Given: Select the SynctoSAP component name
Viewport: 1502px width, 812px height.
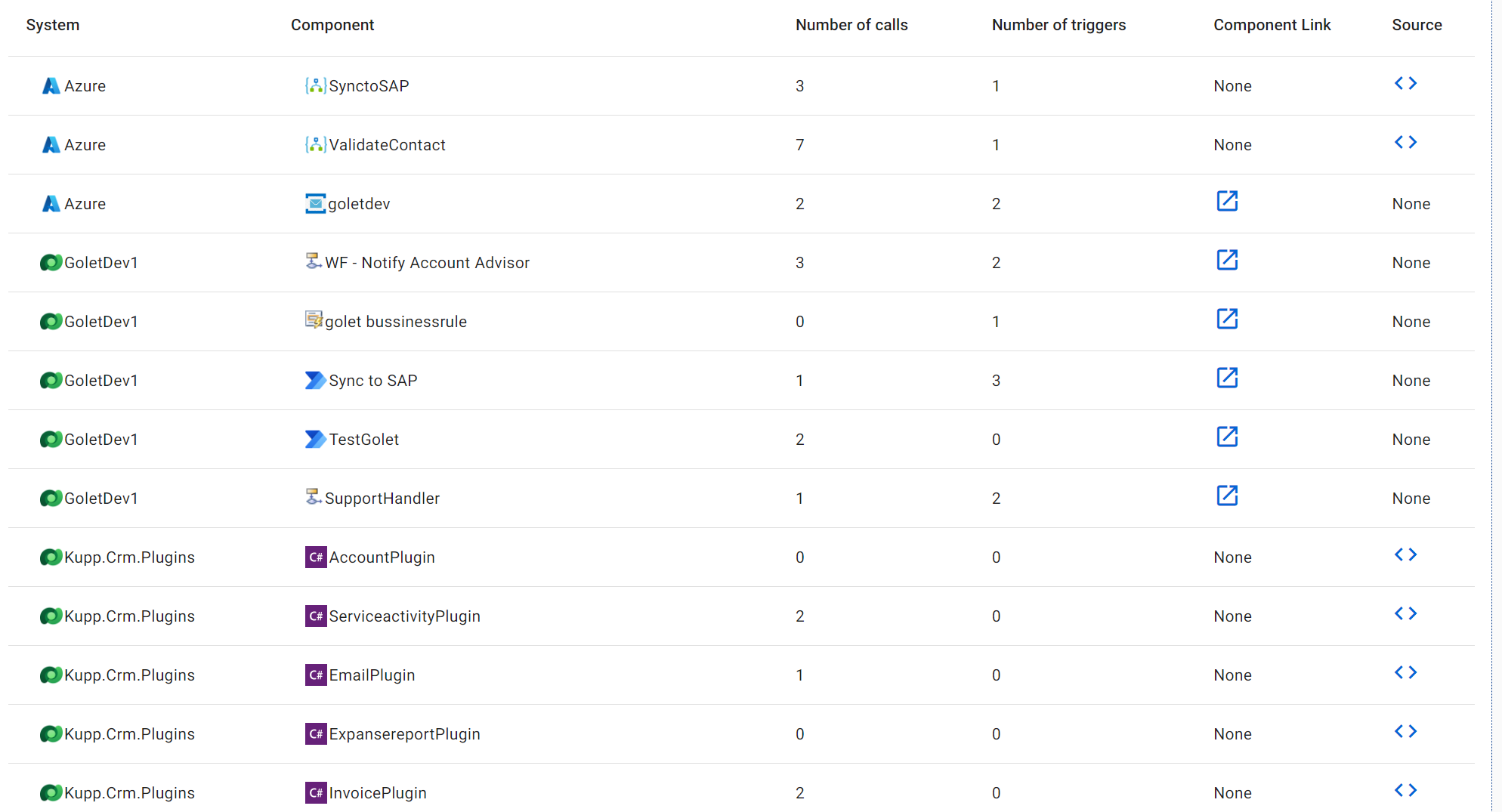Looking at the screenshot, I should tap(368, 85).
